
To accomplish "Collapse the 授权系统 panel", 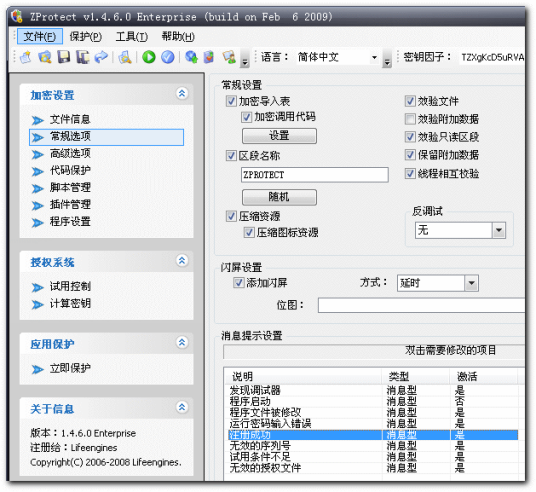I will click(x=182, y=261).
